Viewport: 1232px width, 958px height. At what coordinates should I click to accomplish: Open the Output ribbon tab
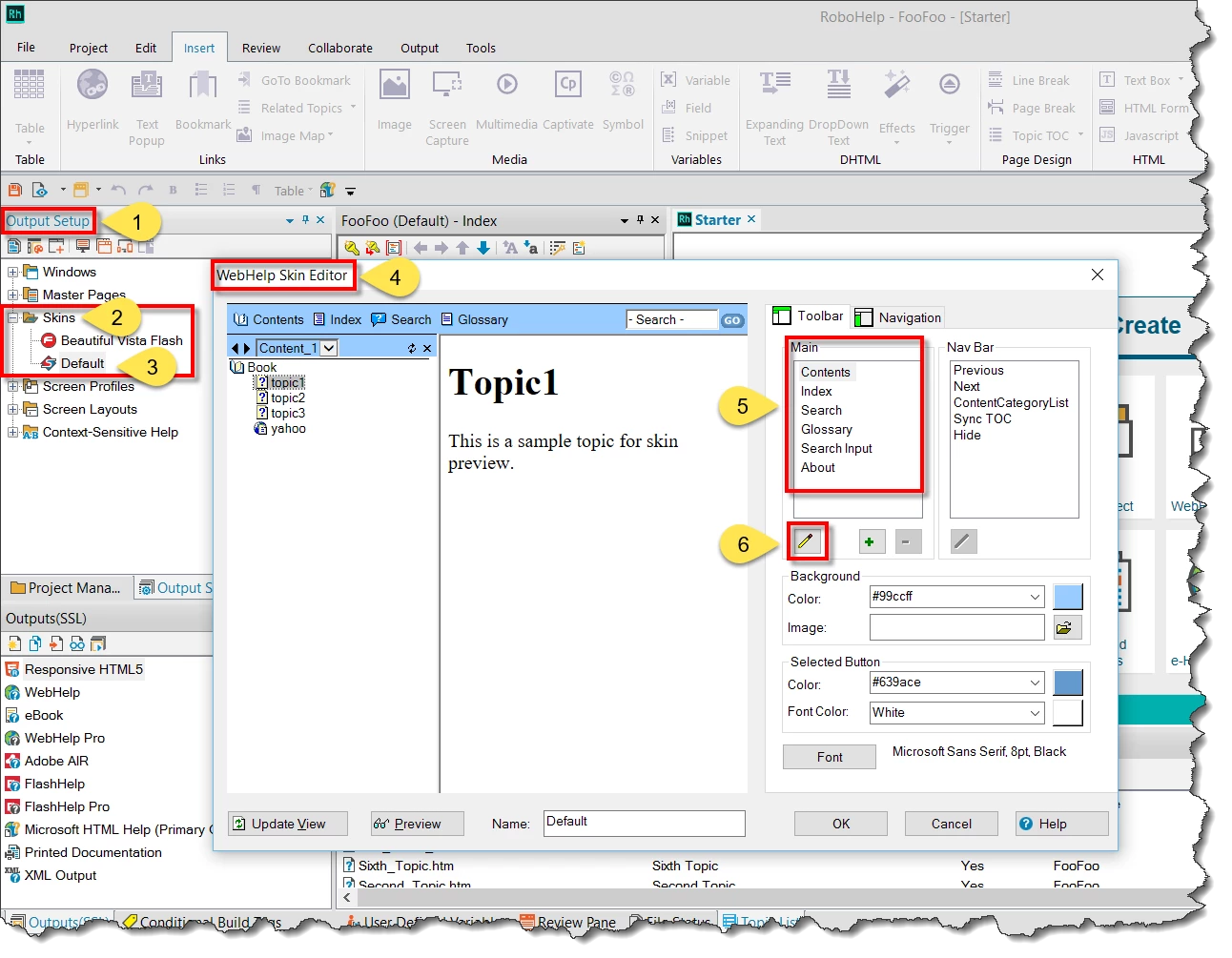coord(420,48)
